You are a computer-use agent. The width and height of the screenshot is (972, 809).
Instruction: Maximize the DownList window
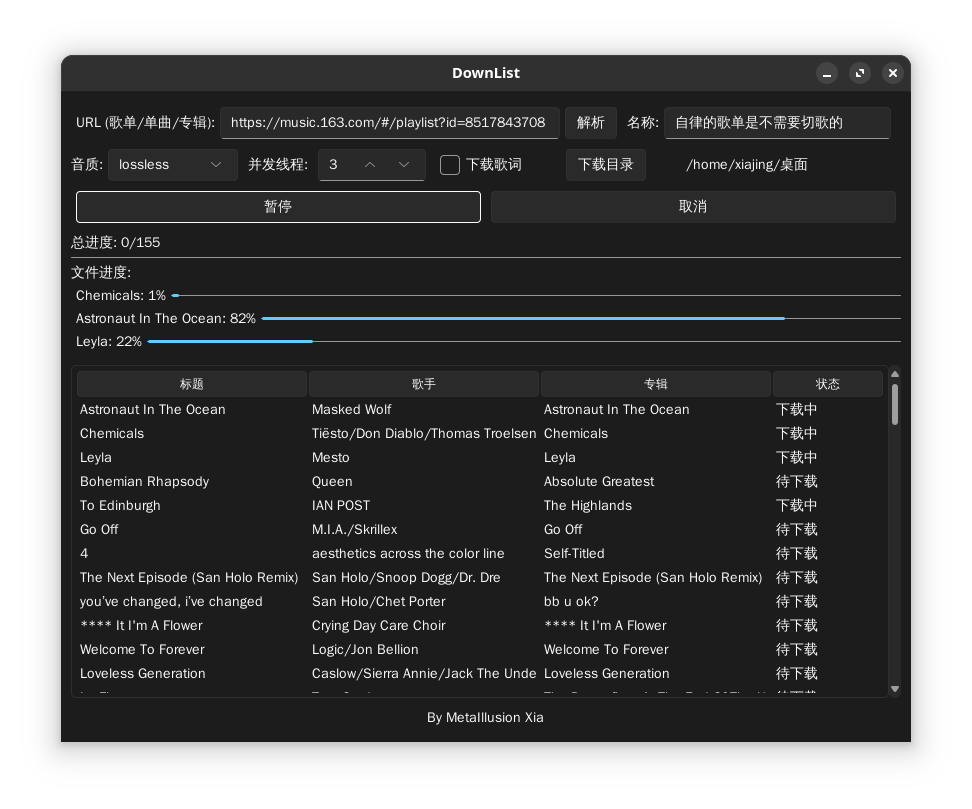pos(859,73)
